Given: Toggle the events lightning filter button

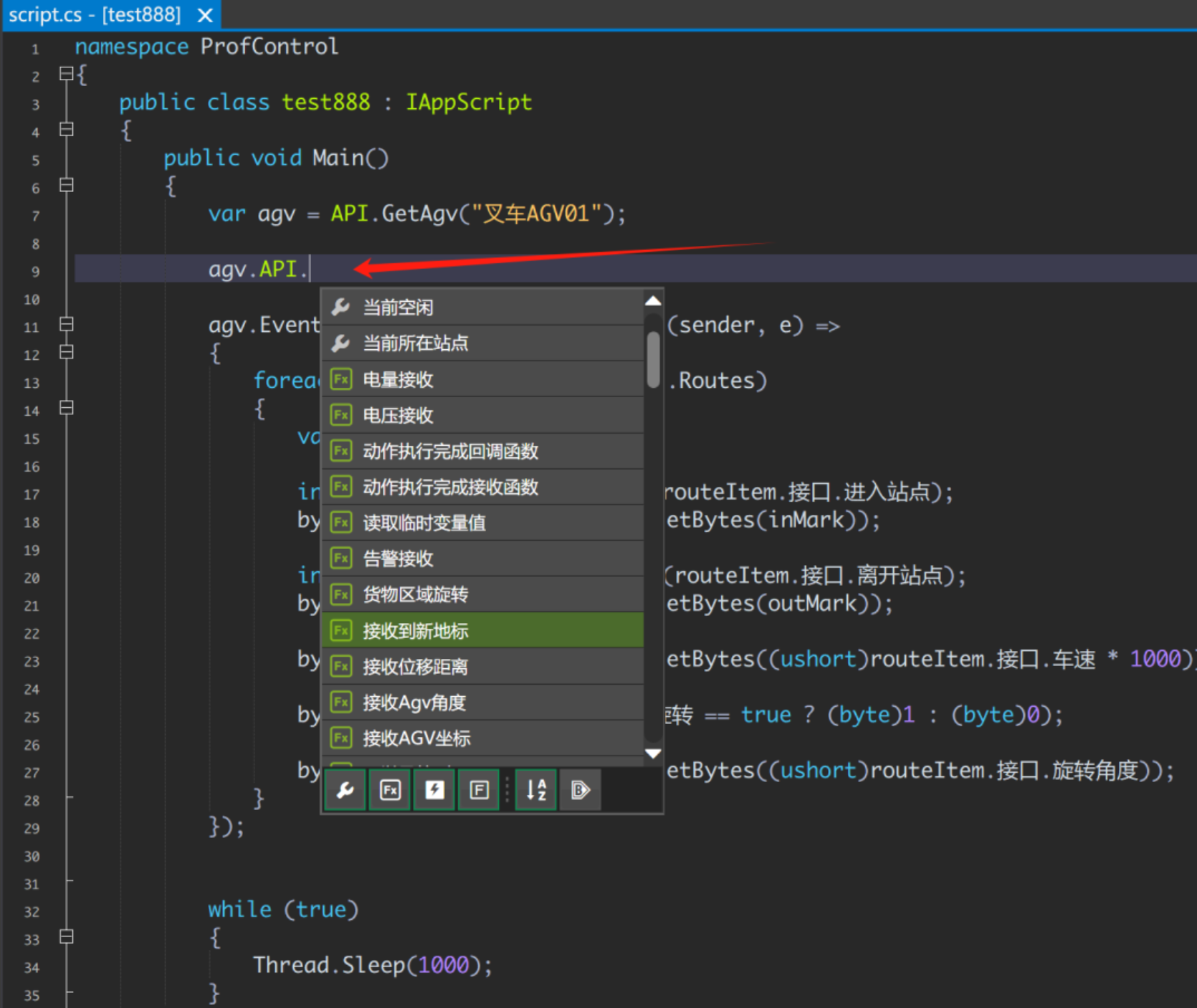Looking at the screenshot, I should coord(434,790).
